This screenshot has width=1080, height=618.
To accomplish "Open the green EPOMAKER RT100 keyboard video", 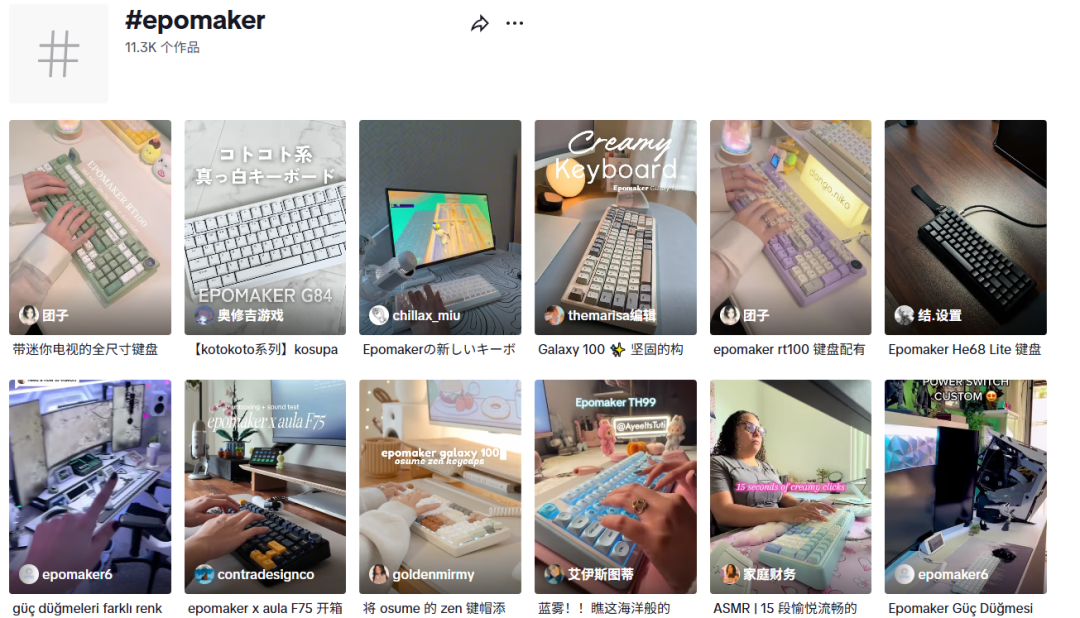I will (x=90, y=227).
